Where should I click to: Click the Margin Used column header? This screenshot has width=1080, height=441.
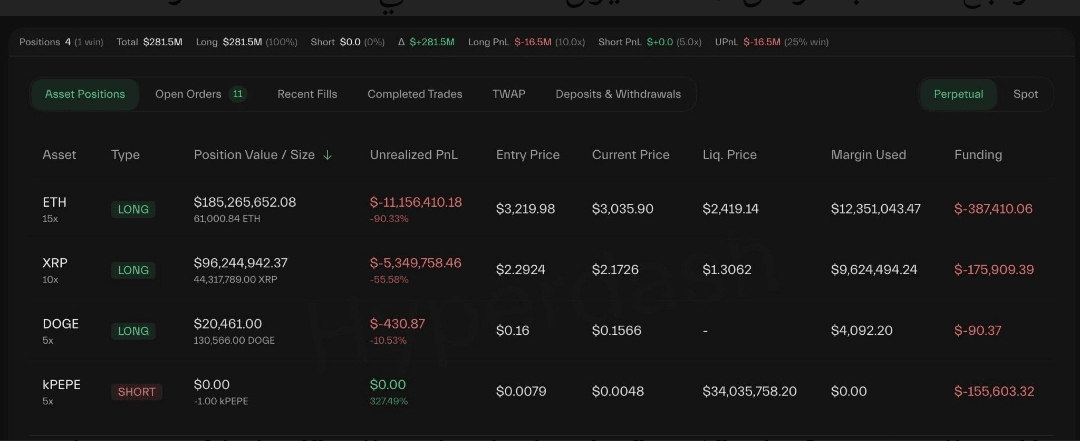(x=868, y=155)
